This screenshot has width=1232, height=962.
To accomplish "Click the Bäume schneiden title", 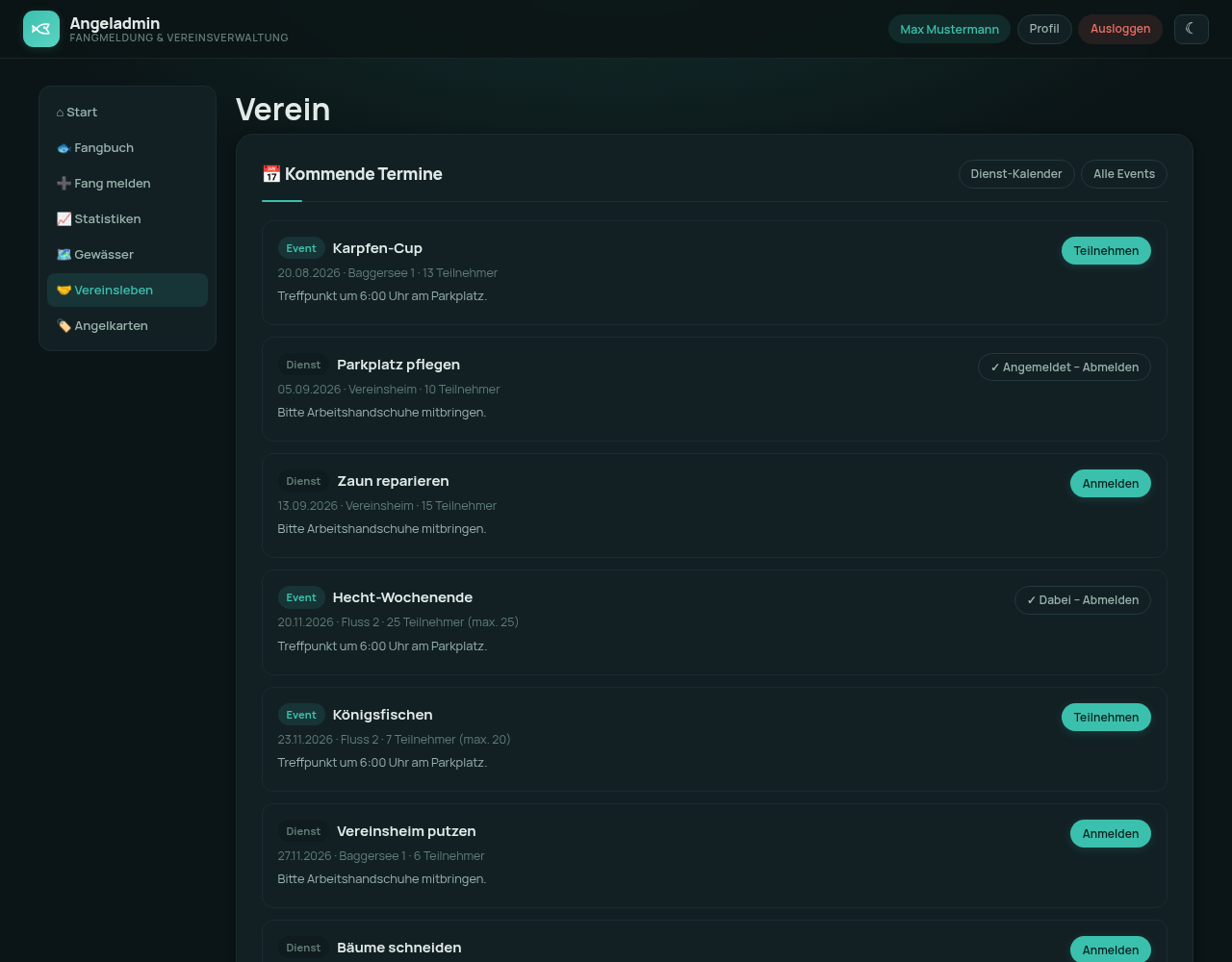I will pos(399,948).
